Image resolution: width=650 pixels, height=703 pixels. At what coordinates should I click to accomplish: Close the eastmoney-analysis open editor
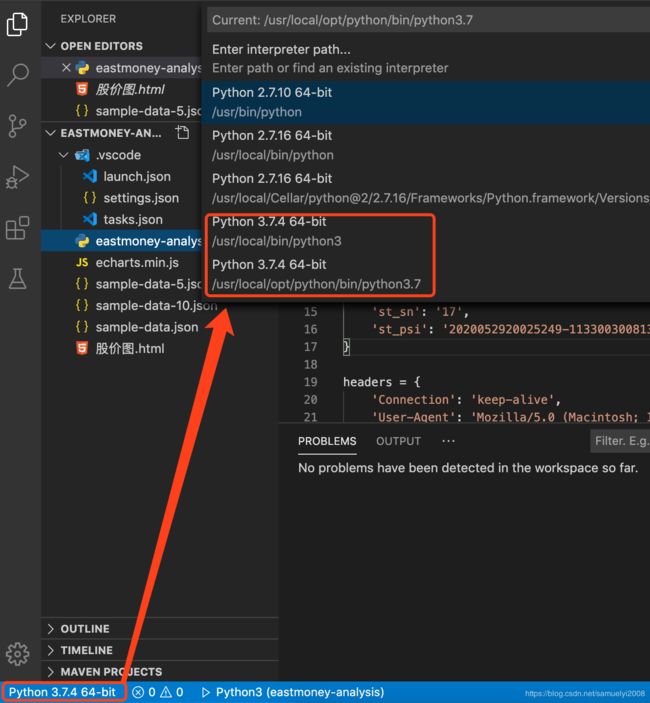[x=66, y=68]
